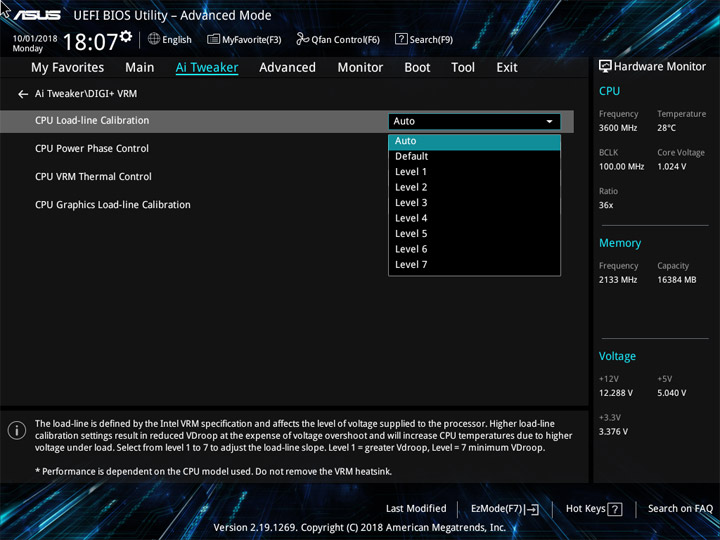Collapse the CPU Load-line Calibration dropdown arrow
Screen dimensions: 720x540
549,122
